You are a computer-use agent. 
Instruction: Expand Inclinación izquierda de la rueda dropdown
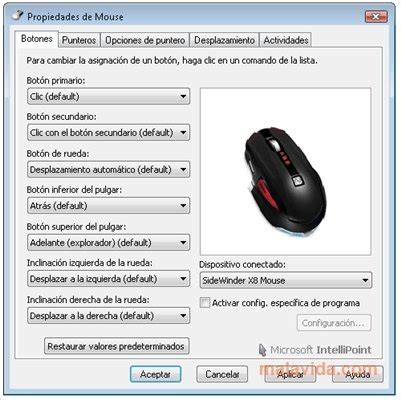coord(109,279)
